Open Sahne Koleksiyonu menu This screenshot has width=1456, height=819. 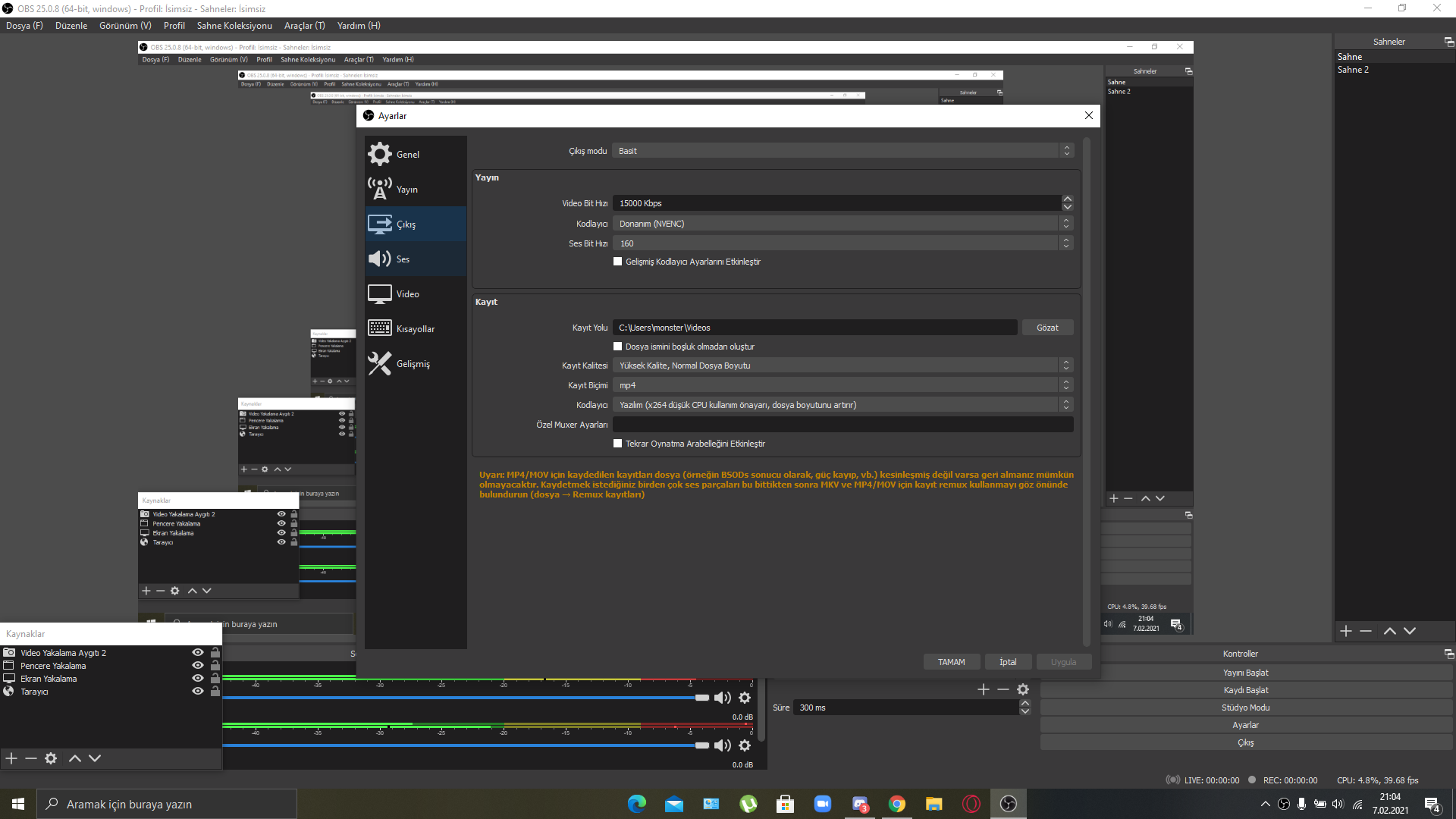(x=234, y=26)
